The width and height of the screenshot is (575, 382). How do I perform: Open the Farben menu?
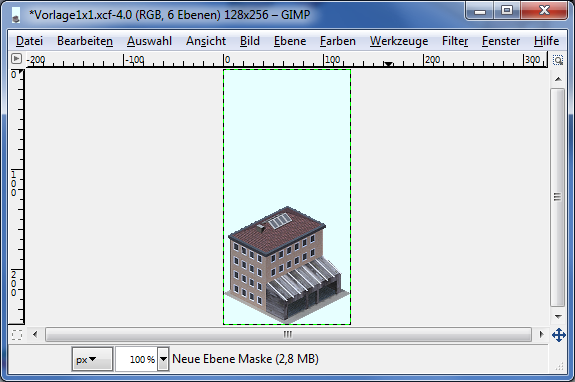(x=338, y=41)
